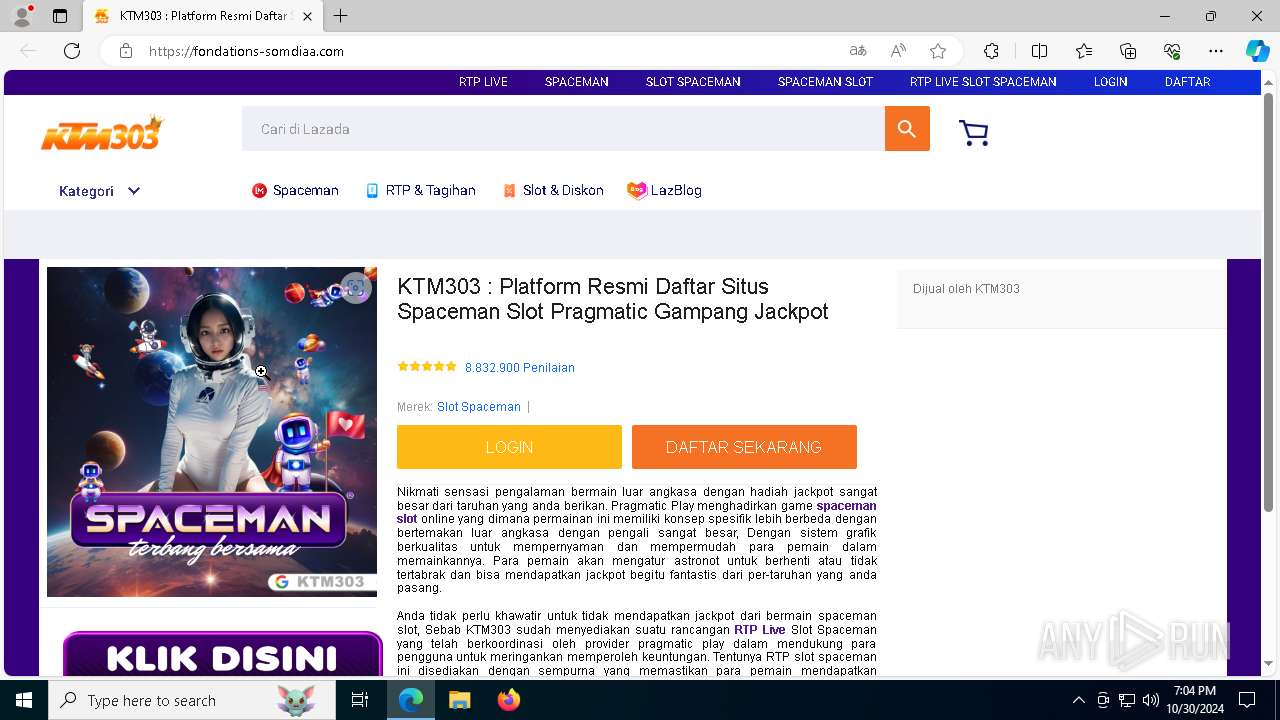The height and width of the screenshot is (720, 1280).
Task: Click the camera icon on product image
Action: [x=355, y=288]
